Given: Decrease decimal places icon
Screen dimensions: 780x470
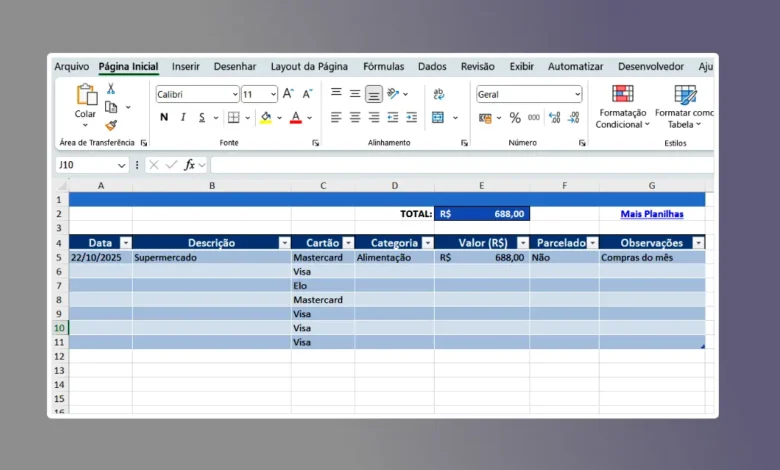Looking at the screenshot, I should [574, 118].
